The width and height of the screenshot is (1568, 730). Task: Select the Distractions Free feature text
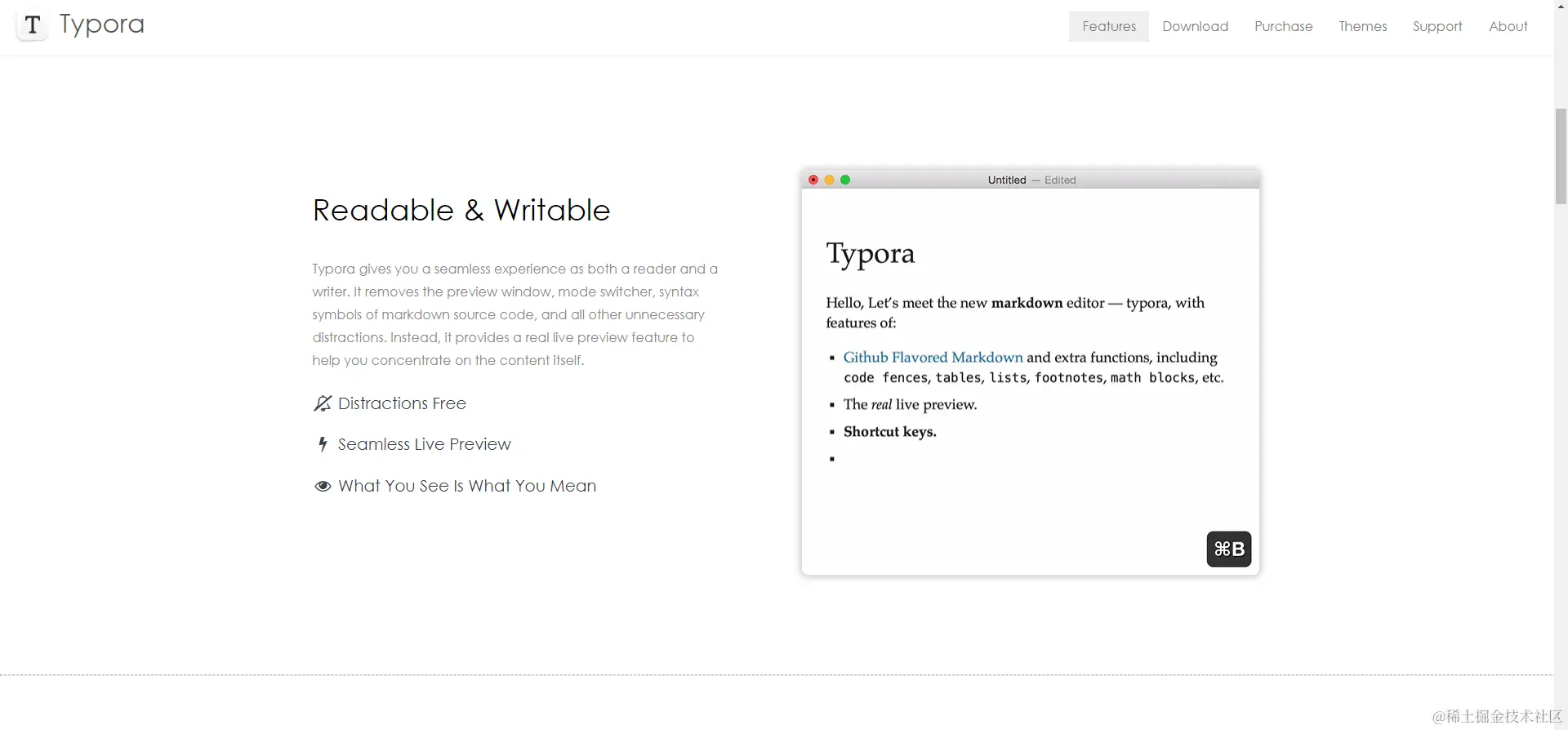tap(402, 403)
